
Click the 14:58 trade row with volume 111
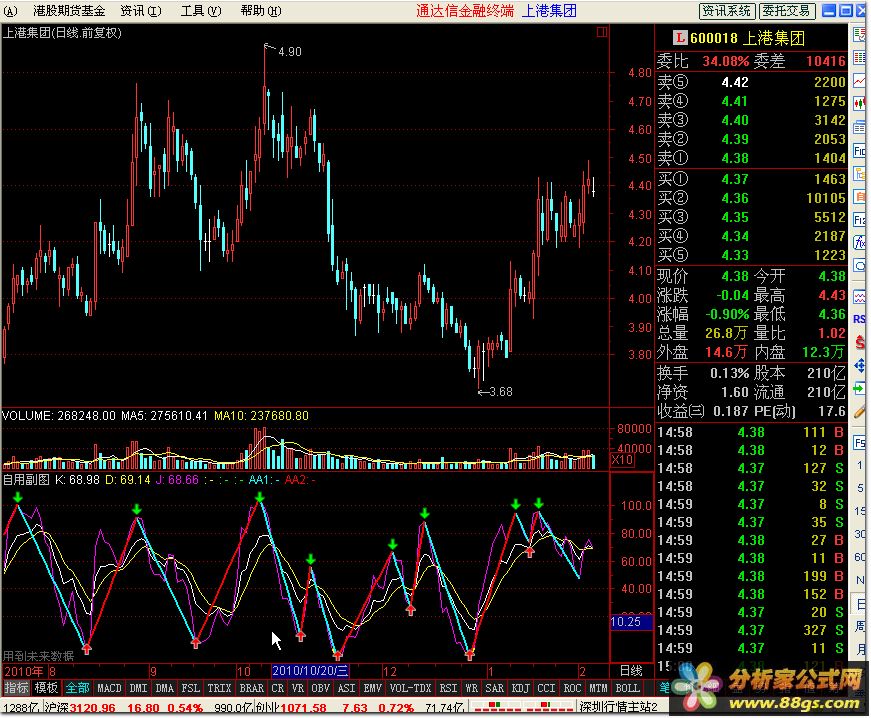coord(750,432)
